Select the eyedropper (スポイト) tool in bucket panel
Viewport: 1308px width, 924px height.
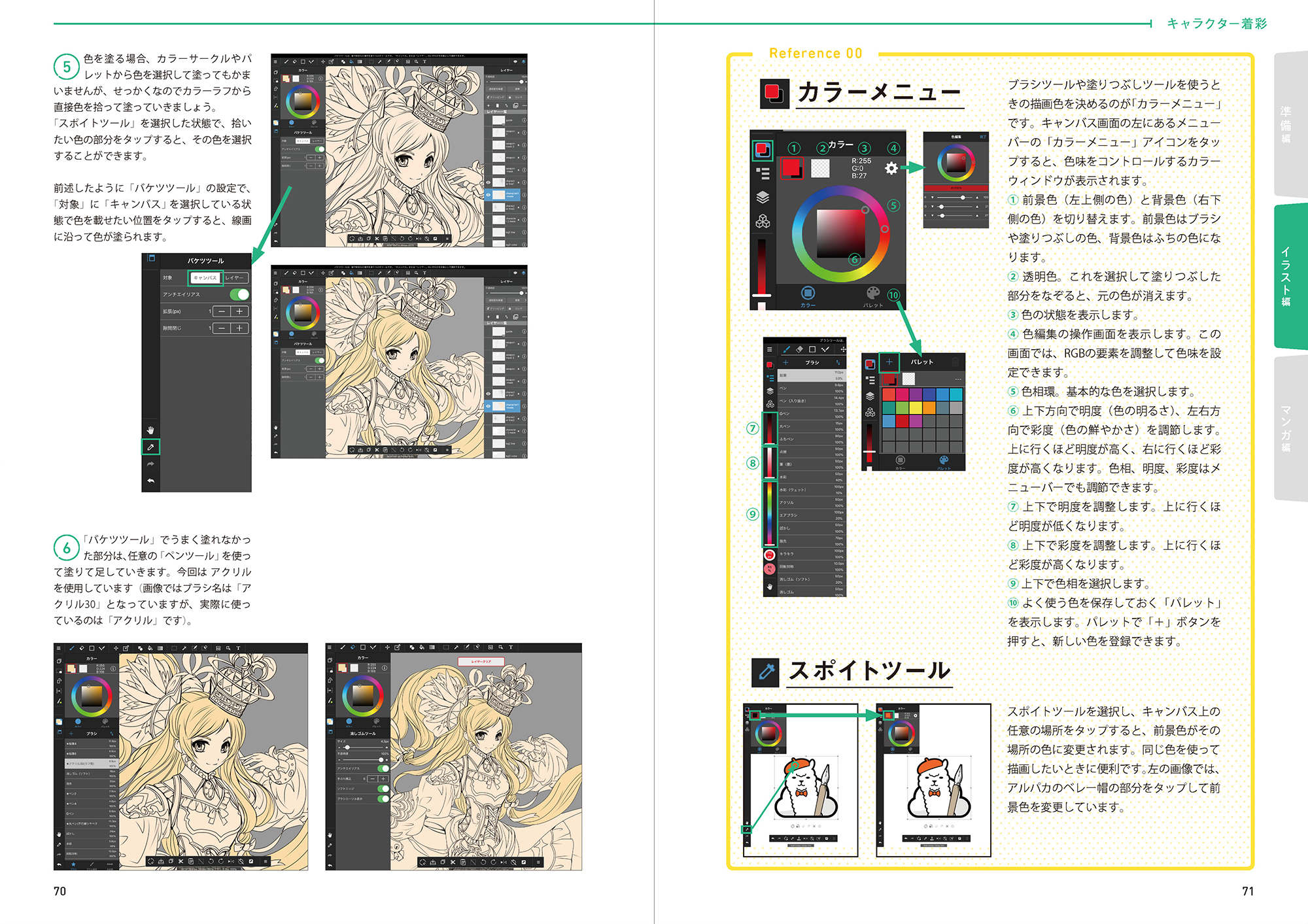[150, 447]
